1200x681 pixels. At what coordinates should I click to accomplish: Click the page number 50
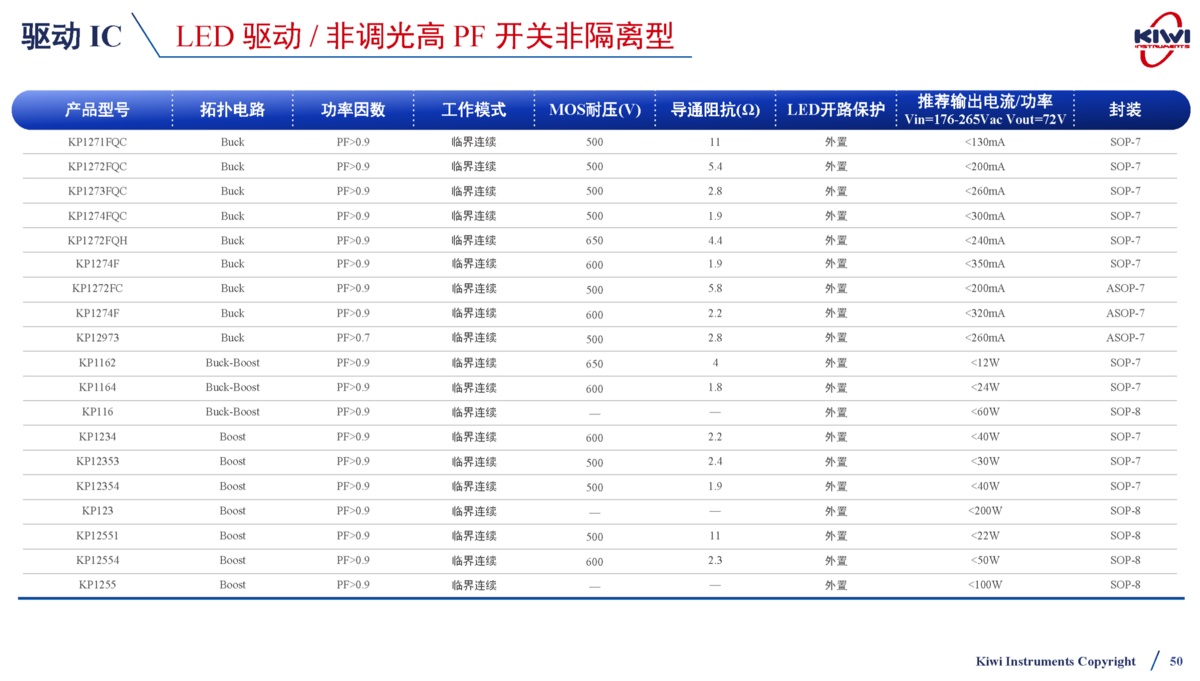(1175, 661)
